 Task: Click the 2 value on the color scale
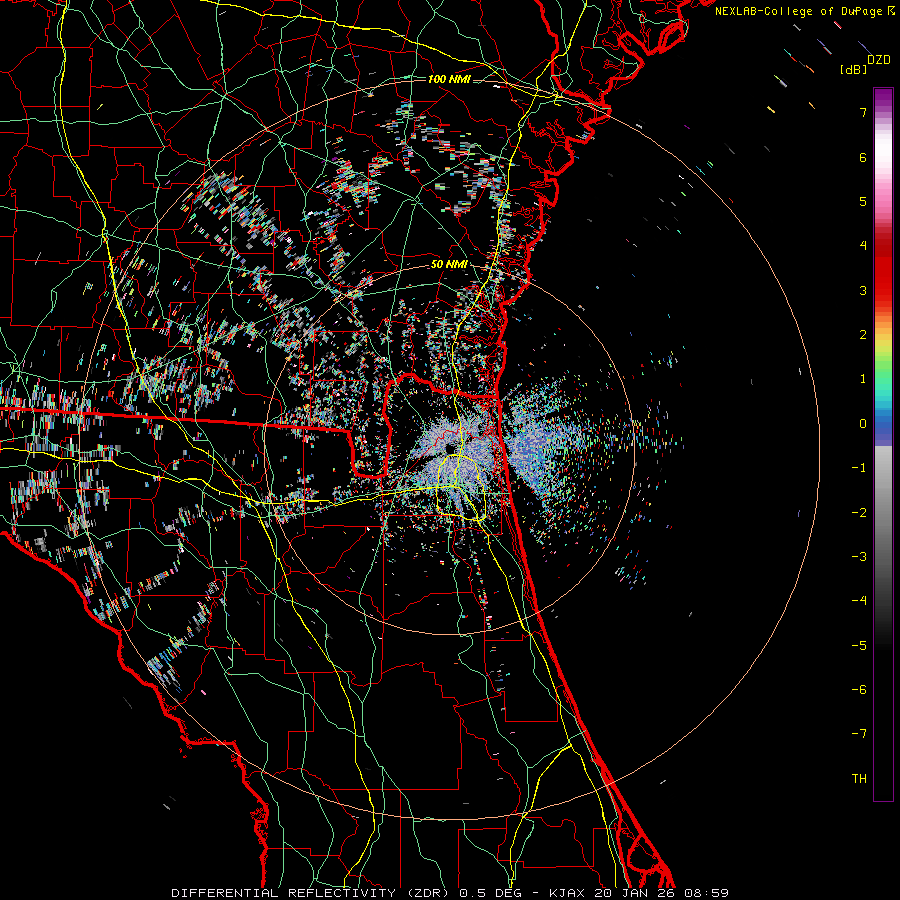[x=863, y=335]
